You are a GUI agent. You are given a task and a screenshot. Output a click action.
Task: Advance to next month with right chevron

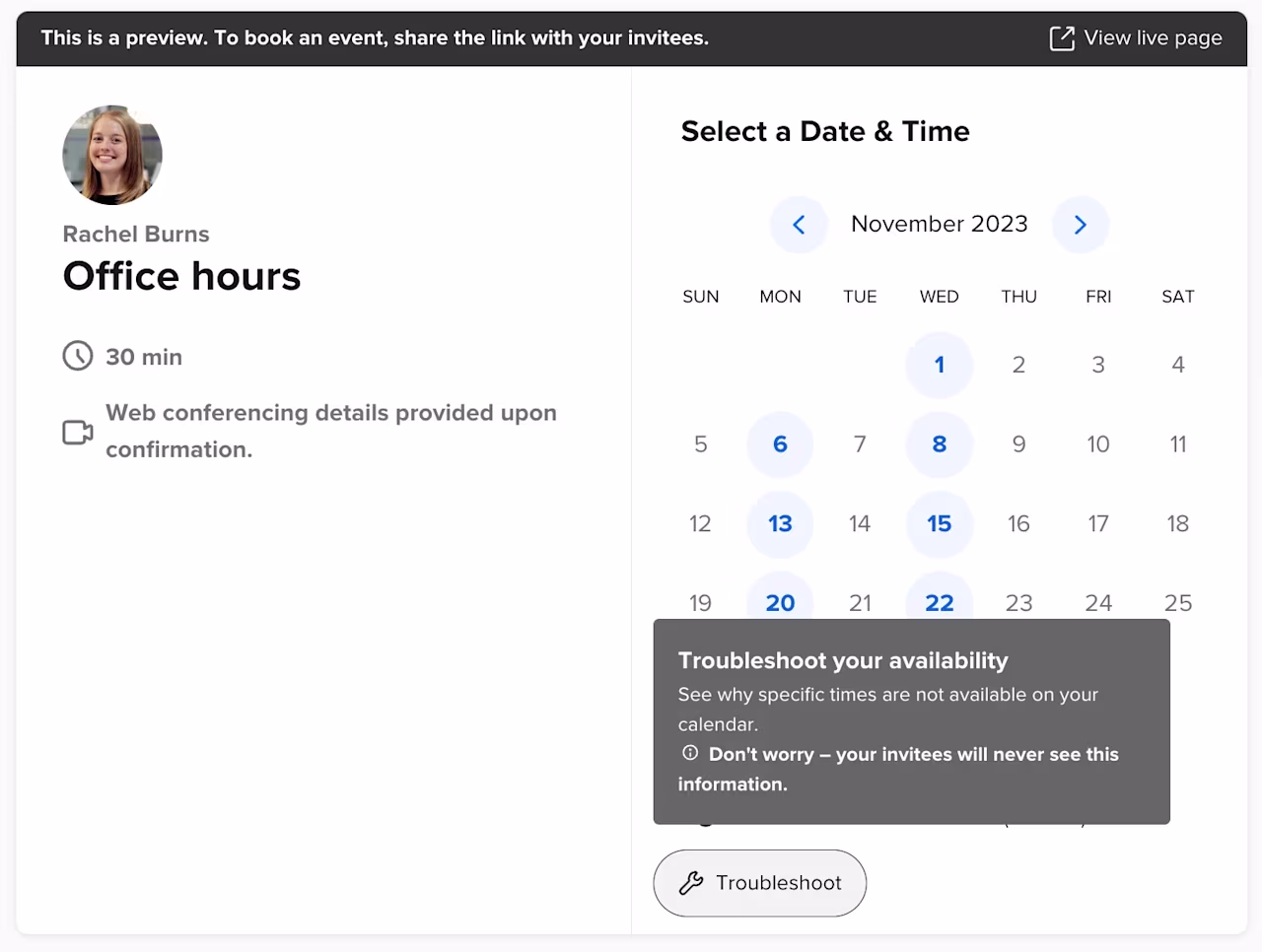[x=1081, y=225]
